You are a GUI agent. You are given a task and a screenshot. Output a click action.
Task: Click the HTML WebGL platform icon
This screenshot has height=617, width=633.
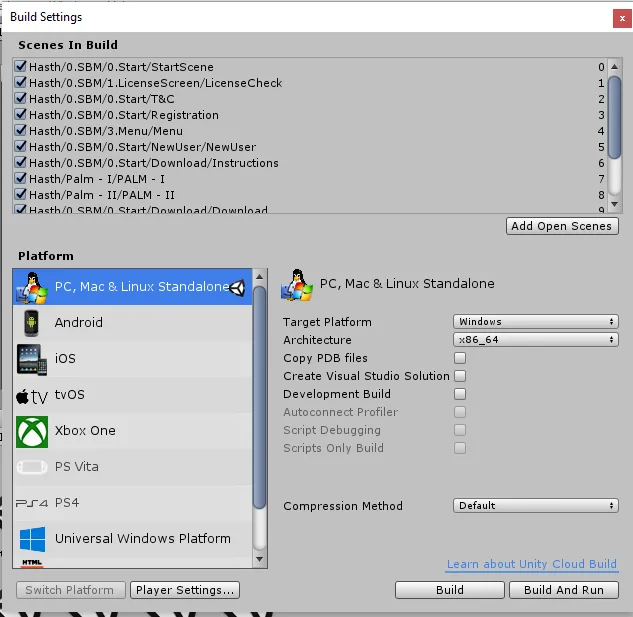(32, 563)
